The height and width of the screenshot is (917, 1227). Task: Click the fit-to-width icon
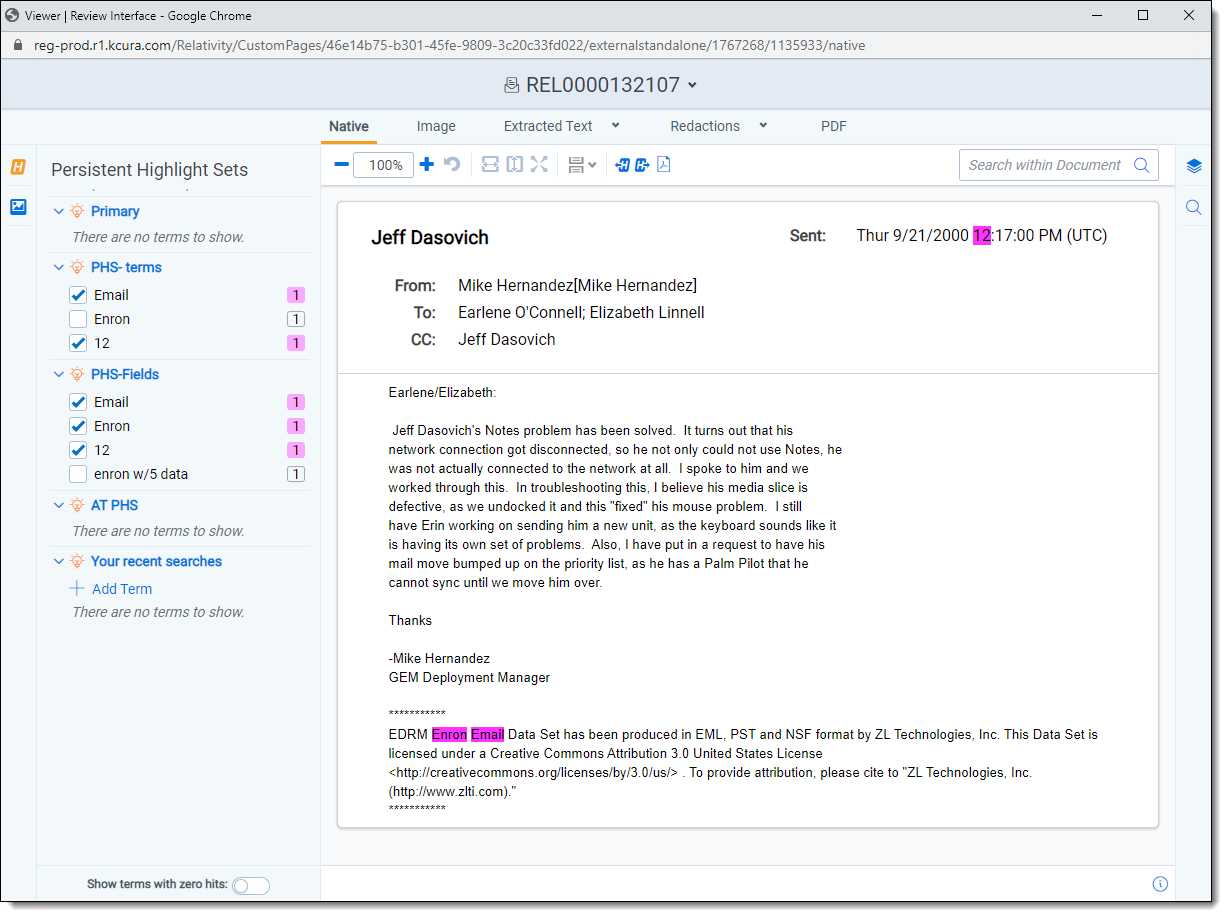490,165
